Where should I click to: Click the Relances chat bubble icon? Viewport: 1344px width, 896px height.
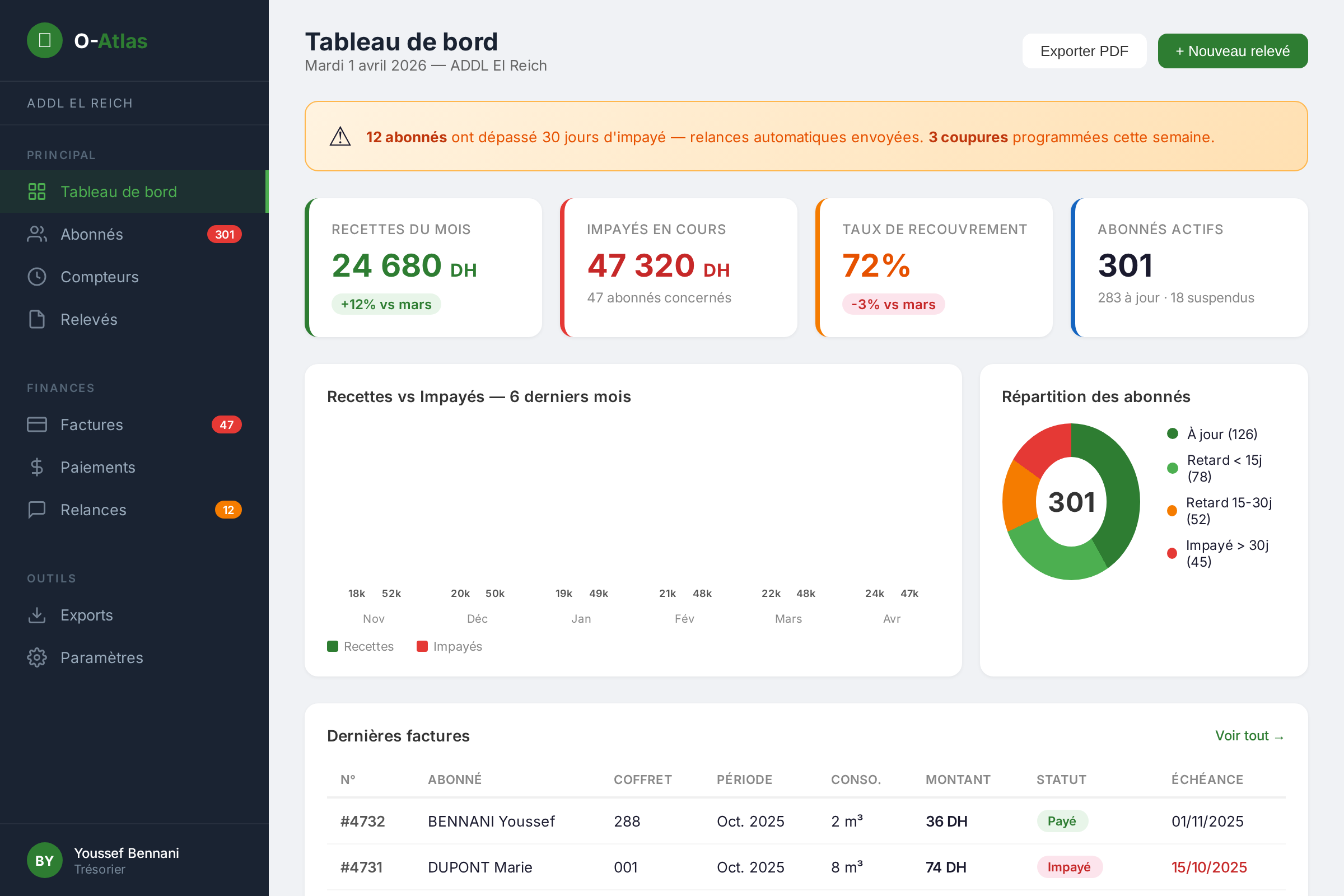(36, 510)
